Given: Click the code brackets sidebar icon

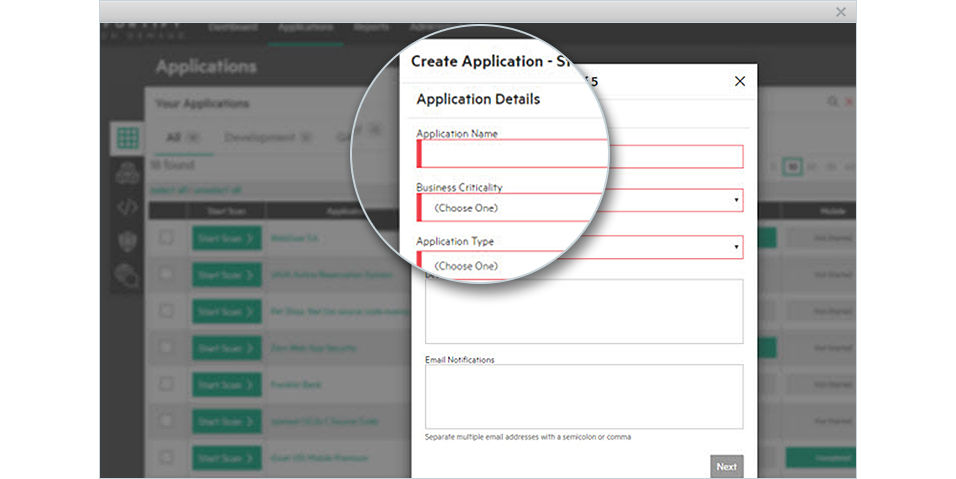Looking at the screenshot, I should tap(127, 208).
